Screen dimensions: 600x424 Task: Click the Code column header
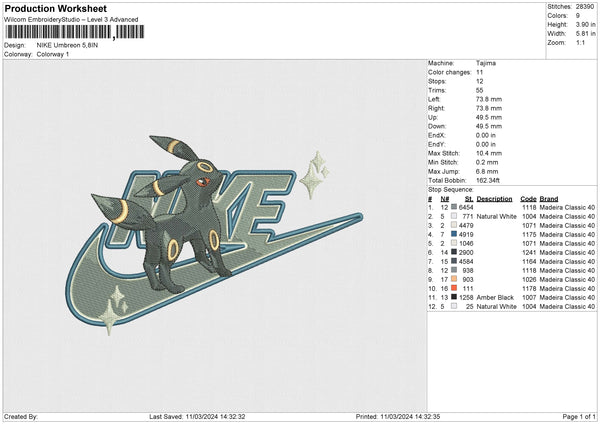528,199
